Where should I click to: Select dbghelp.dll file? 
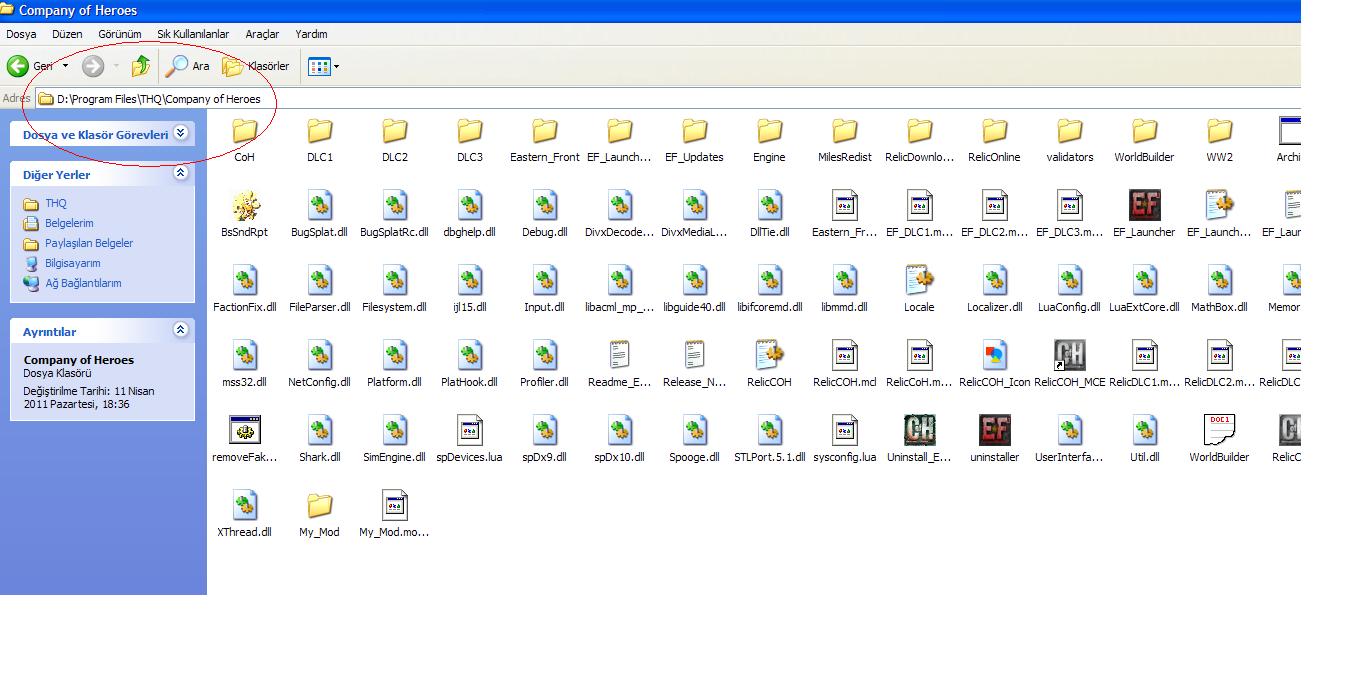coord(469,215)
